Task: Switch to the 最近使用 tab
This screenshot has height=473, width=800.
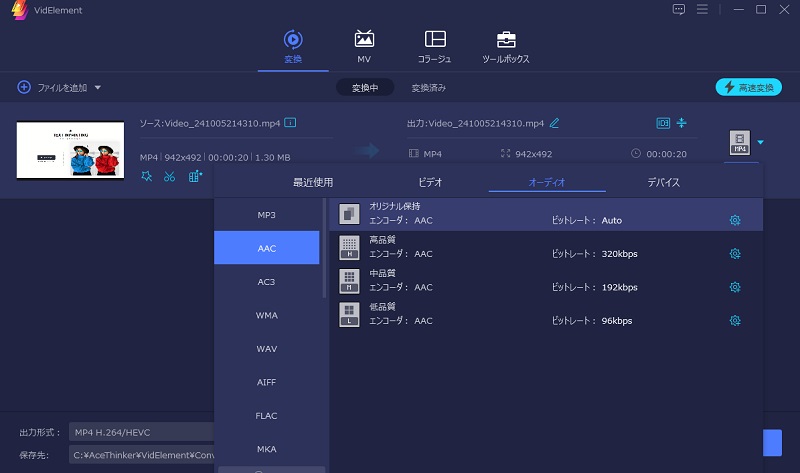Action: [x=313, y=182]
